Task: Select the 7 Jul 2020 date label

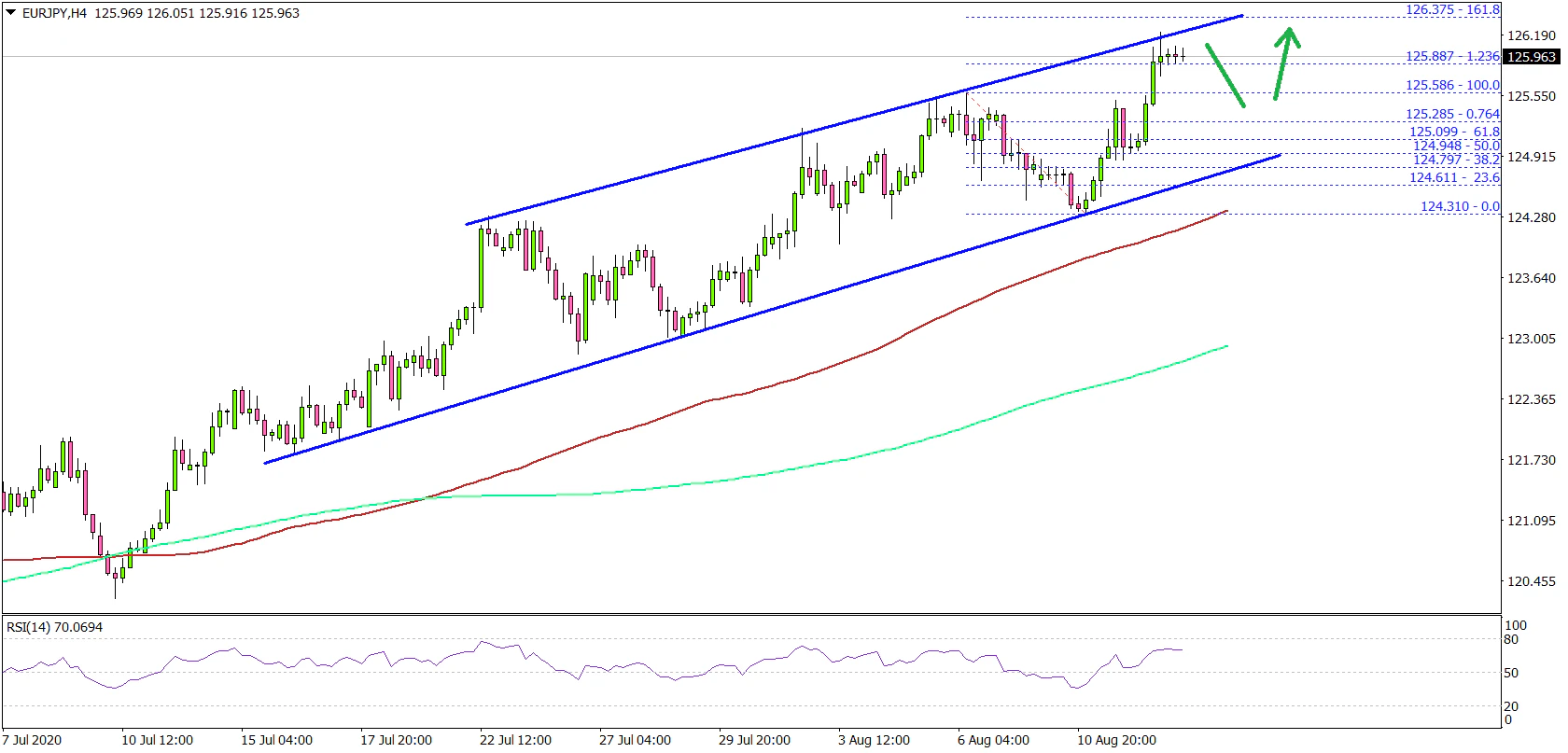Action: [x=33, y=740]
